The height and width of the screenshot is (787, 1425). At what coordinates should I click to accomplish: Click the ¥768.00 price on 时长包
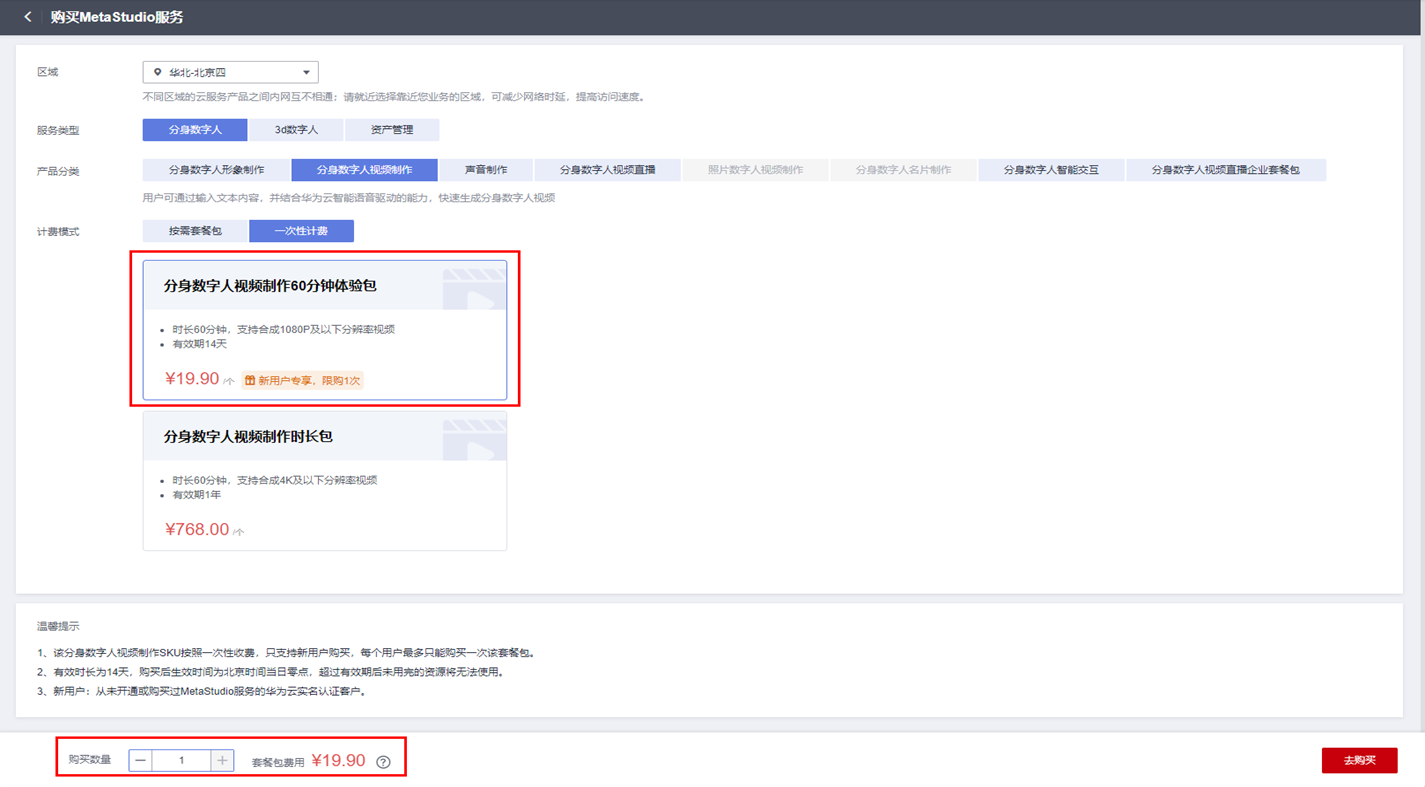point(197,529)
